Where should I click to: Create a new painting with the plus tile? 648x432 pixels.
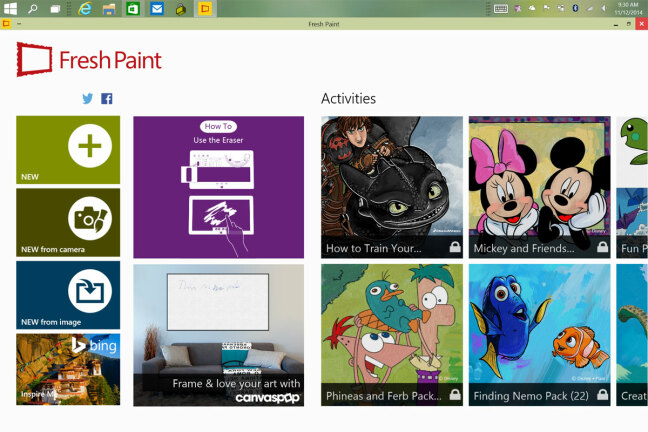(68, 149)
